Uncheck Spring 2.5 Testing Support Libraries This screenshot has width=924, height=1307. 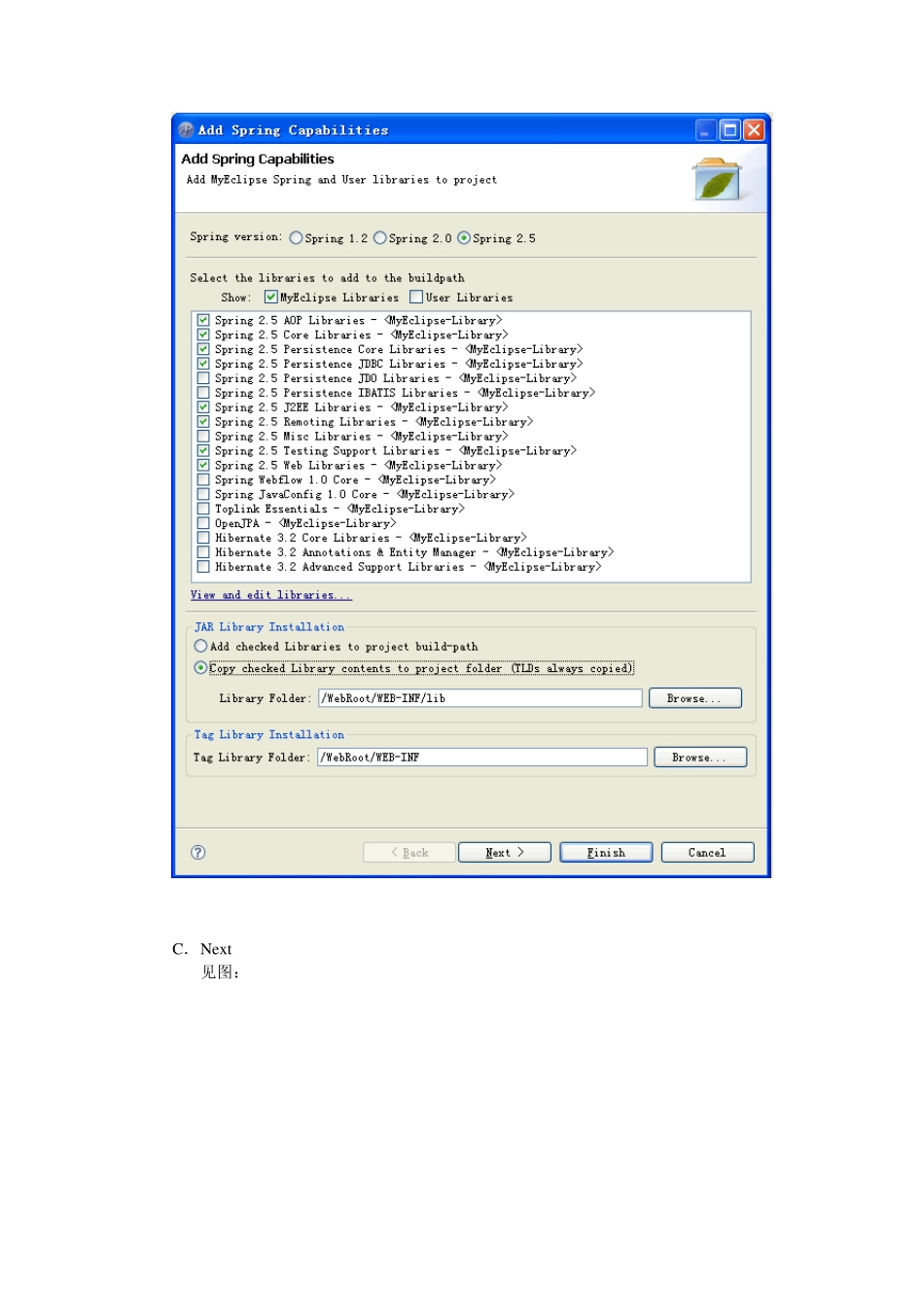203,451
